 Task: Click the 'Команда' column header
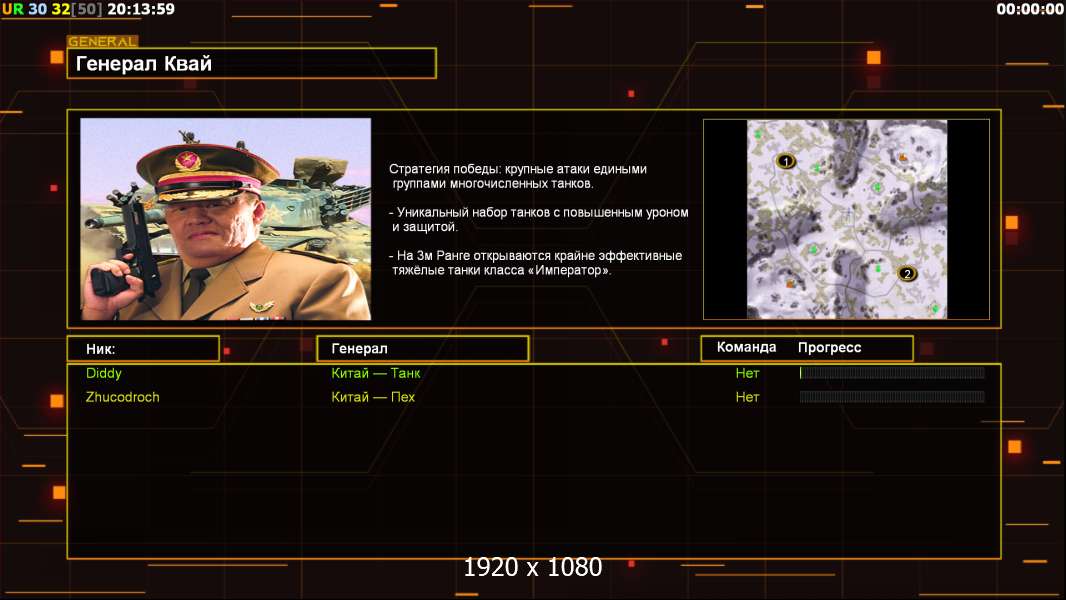point(746,348)
